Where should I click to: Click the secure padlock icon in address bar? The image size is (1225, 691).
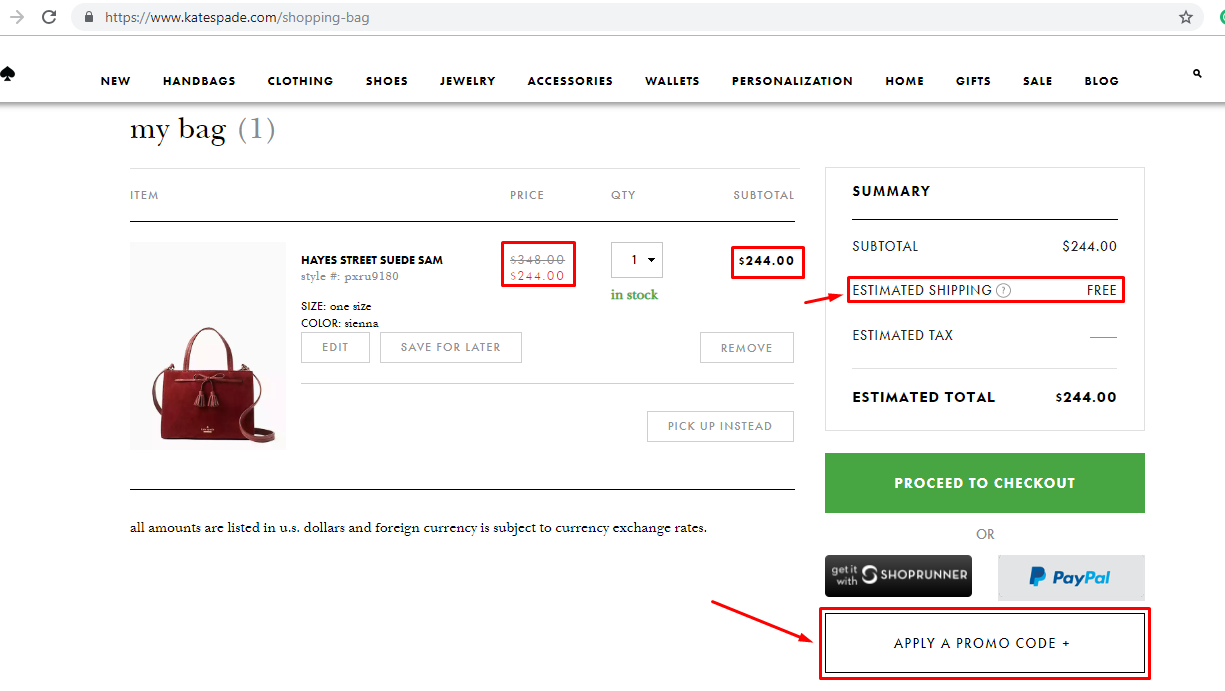[x=89, y=17]
